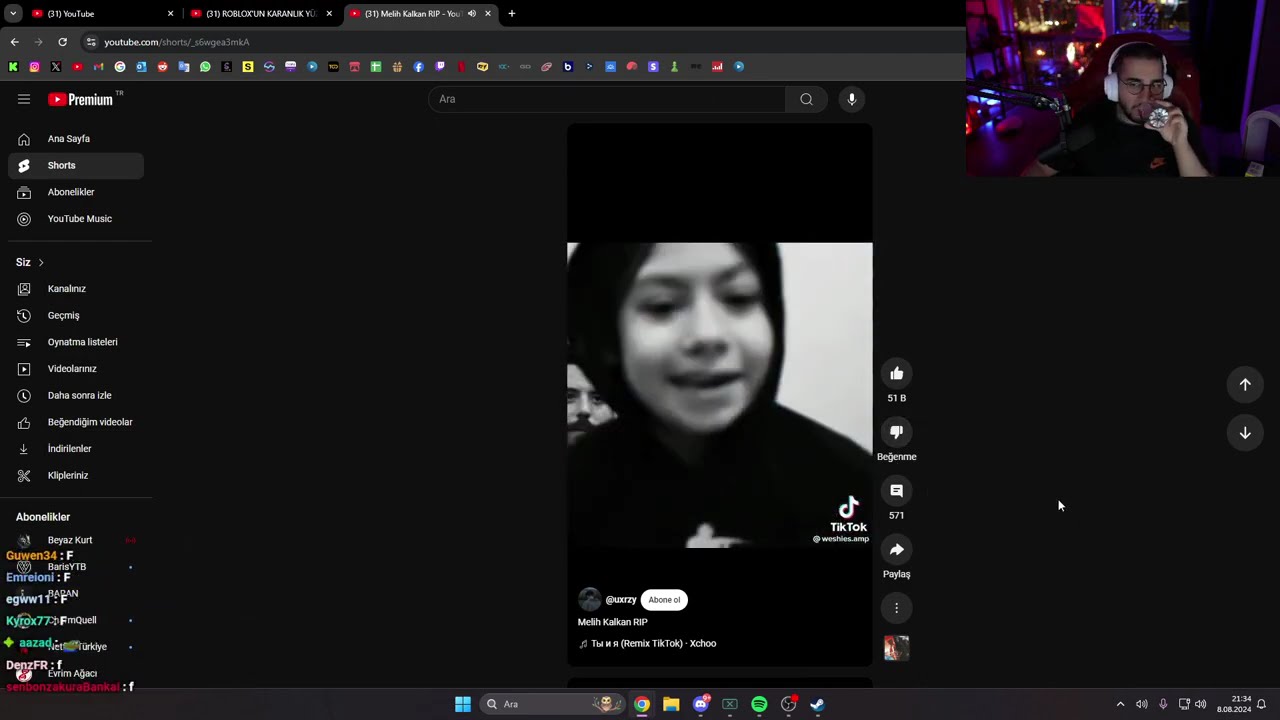
Task: Reload the page
Action: pyautogui.click(x=62, y=42)
